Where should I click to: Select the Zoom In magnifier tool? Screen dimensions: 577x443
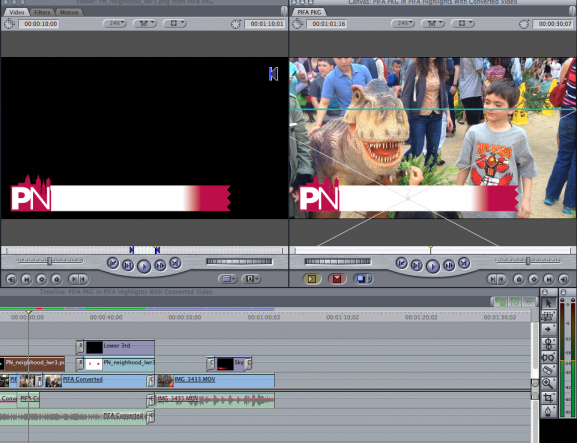(548, 383)
